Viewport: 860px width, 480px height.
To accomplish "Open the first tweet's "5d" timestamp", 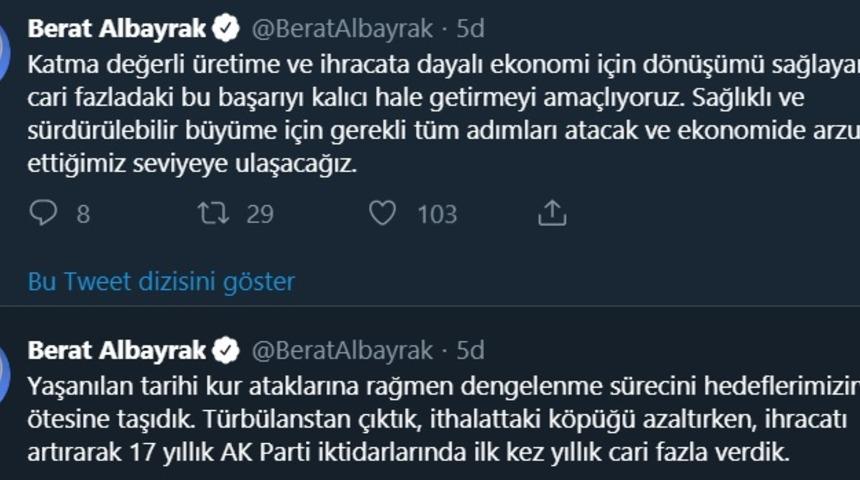I will [470, 29].
